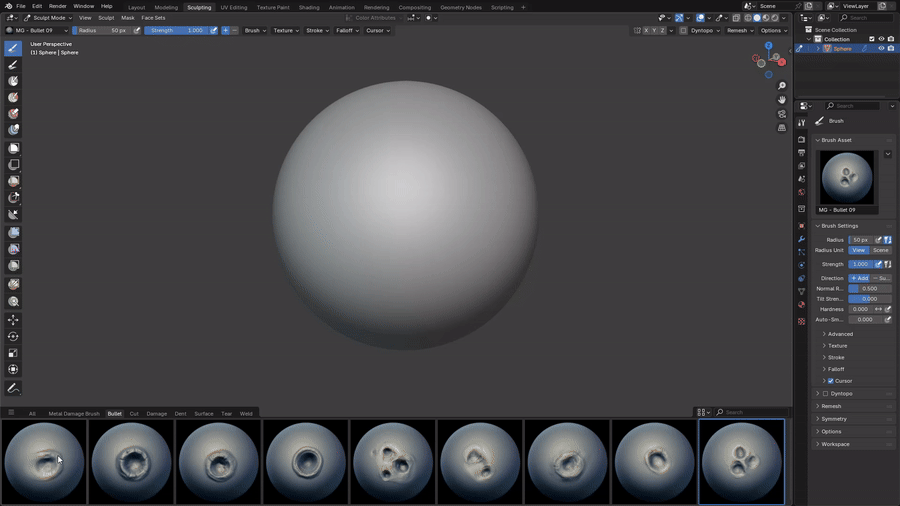
Task: Set Radius Unit to Scene
Action: [880, 250]
